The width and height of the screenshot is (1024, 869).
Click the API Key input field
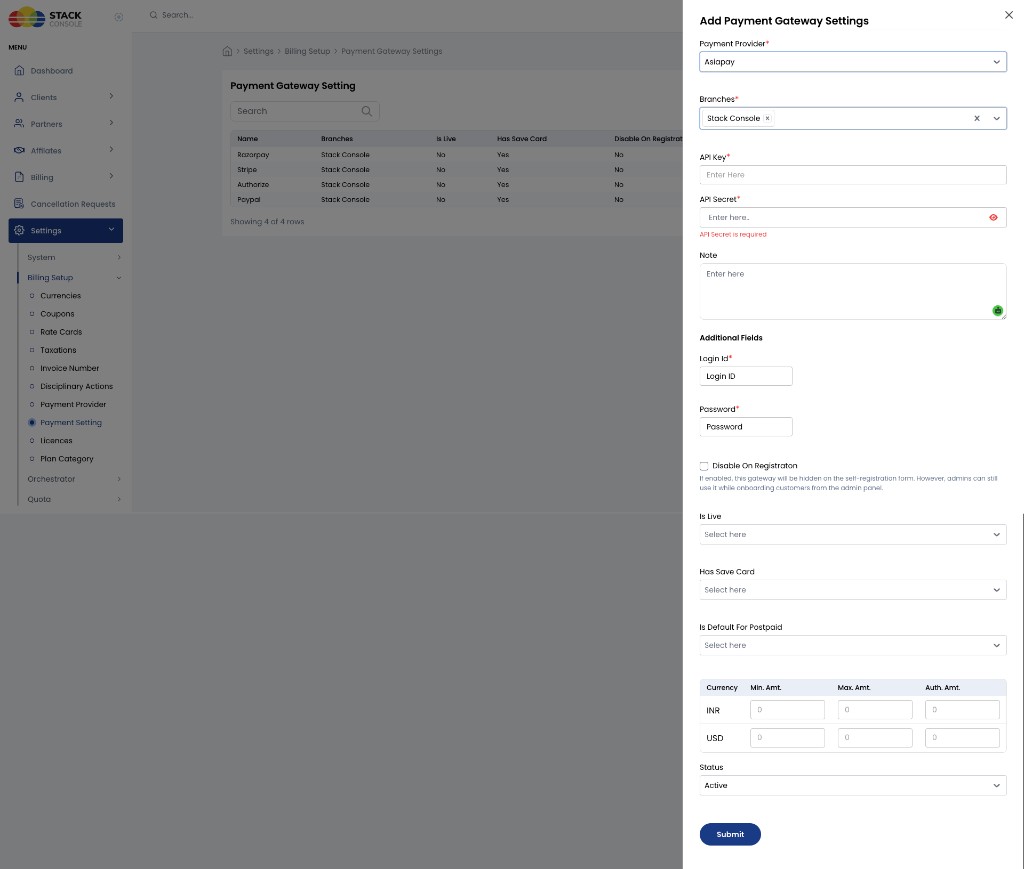[x=852, y=175]
